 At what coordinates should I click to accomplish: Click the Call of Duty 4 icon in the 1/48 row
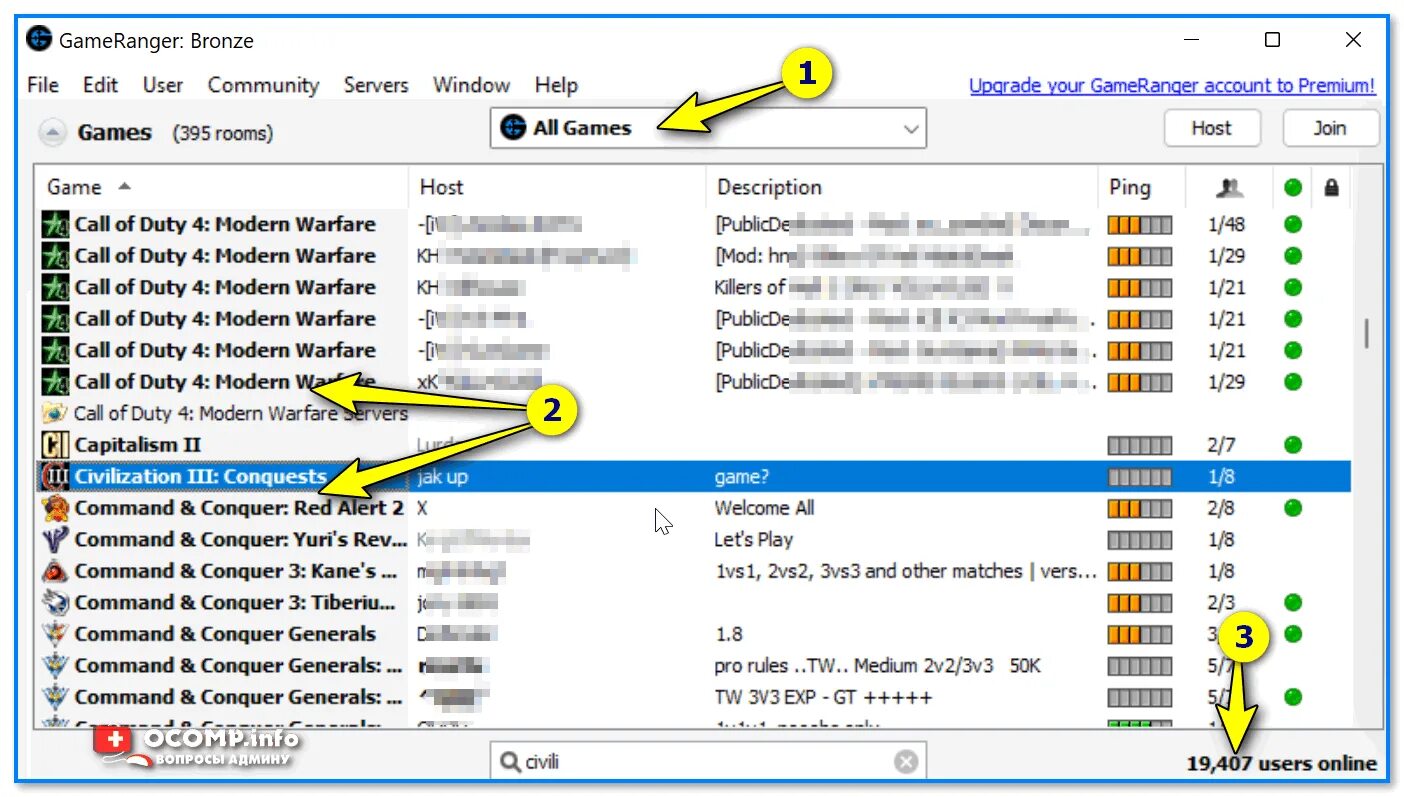(x=54, y=224)
